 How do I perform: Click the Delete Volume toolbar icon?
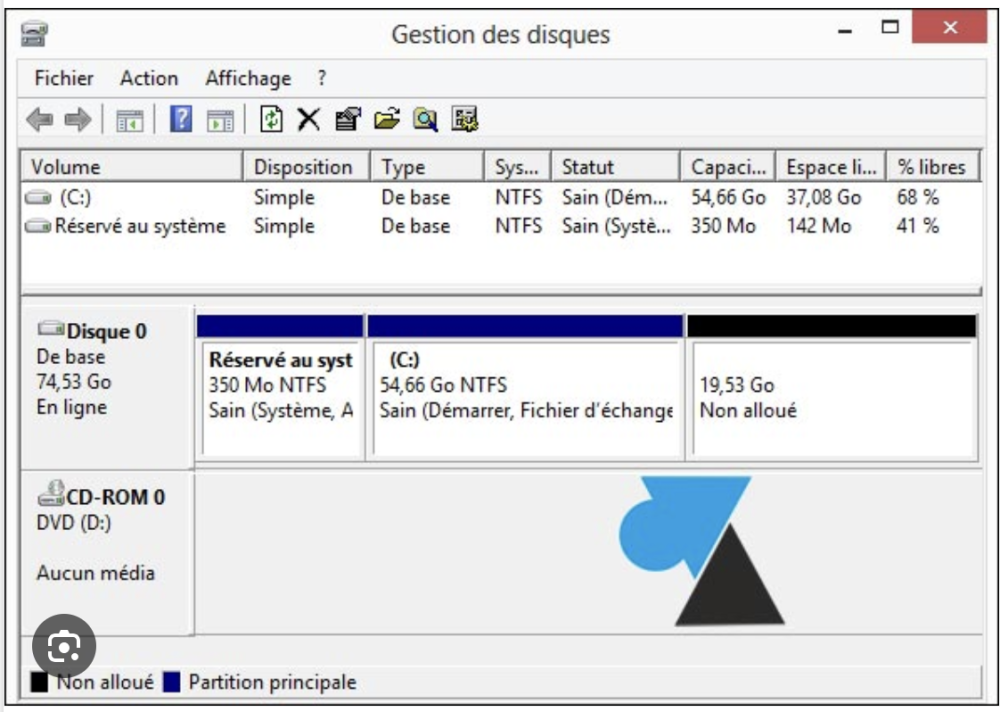(x=308, y=118)
